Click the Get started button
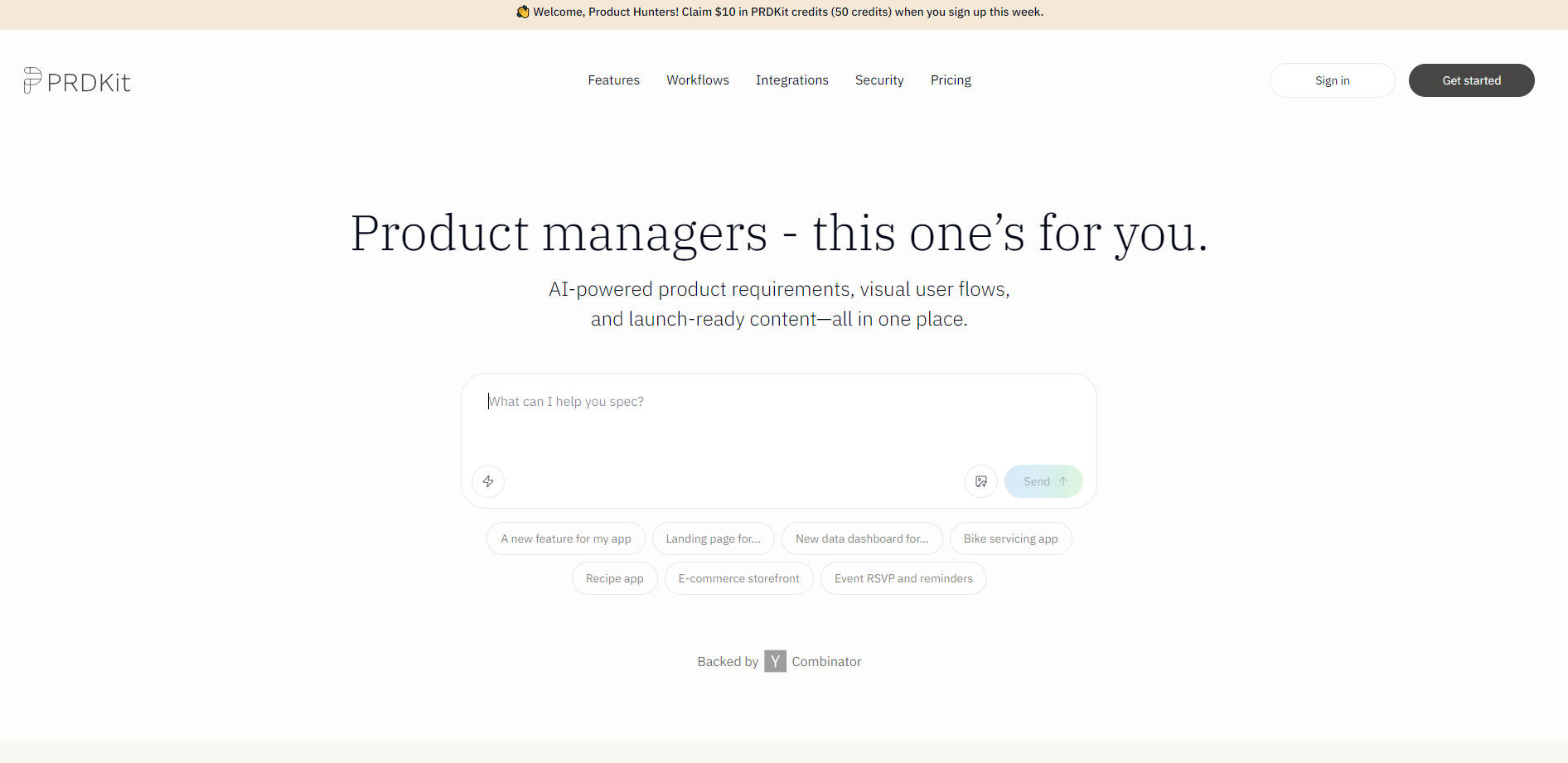 pyautogui.click(x=1471, y=80)
